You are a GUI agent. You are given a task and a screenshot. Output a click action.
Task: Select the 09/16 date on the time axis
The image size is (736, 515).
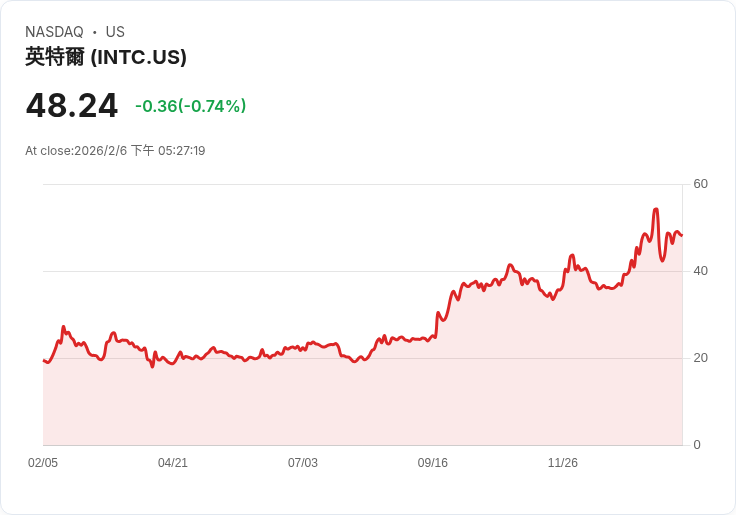(433, 463)
